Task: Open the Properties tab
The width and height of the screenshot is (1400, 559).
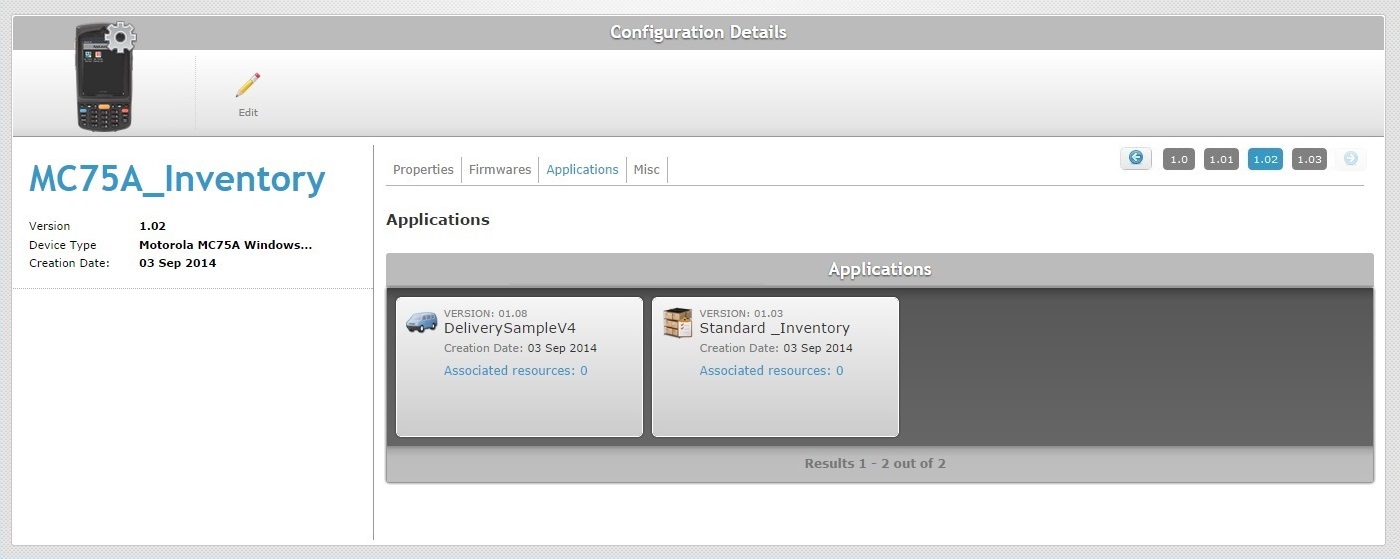Action: pos(423,170)
